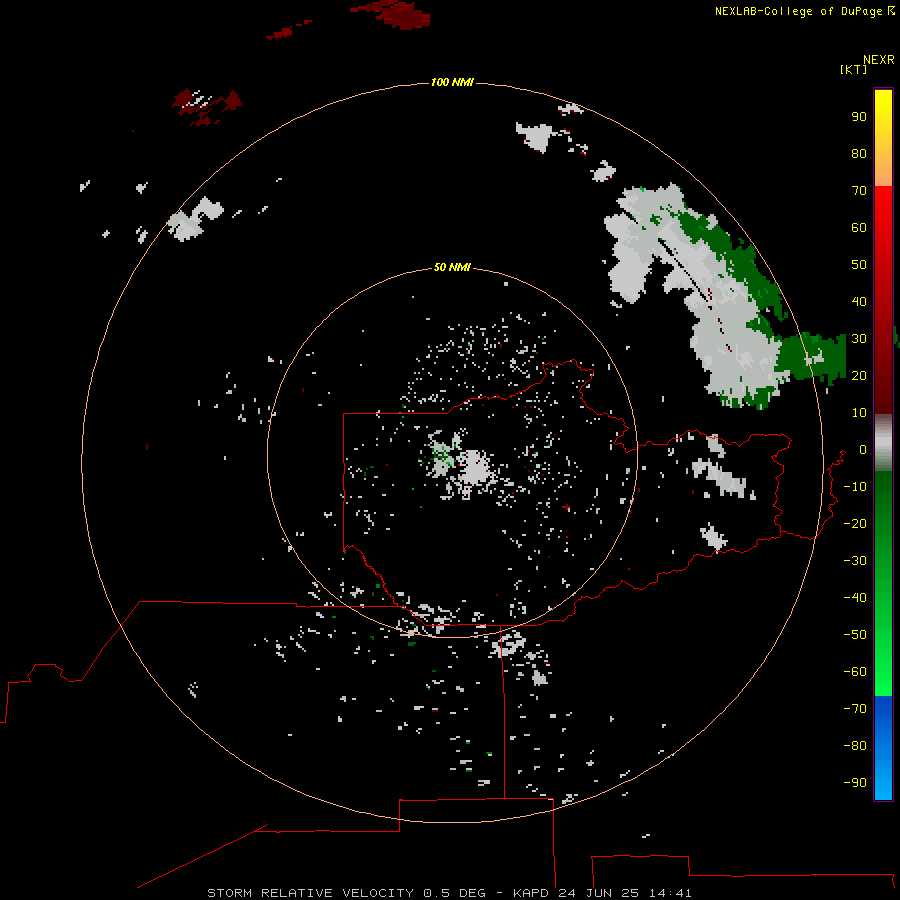Image resolution: width=900 pixels, height=900 pixels.
Task: Click the 40 value on velocity scale
Action: coord(859,302)
